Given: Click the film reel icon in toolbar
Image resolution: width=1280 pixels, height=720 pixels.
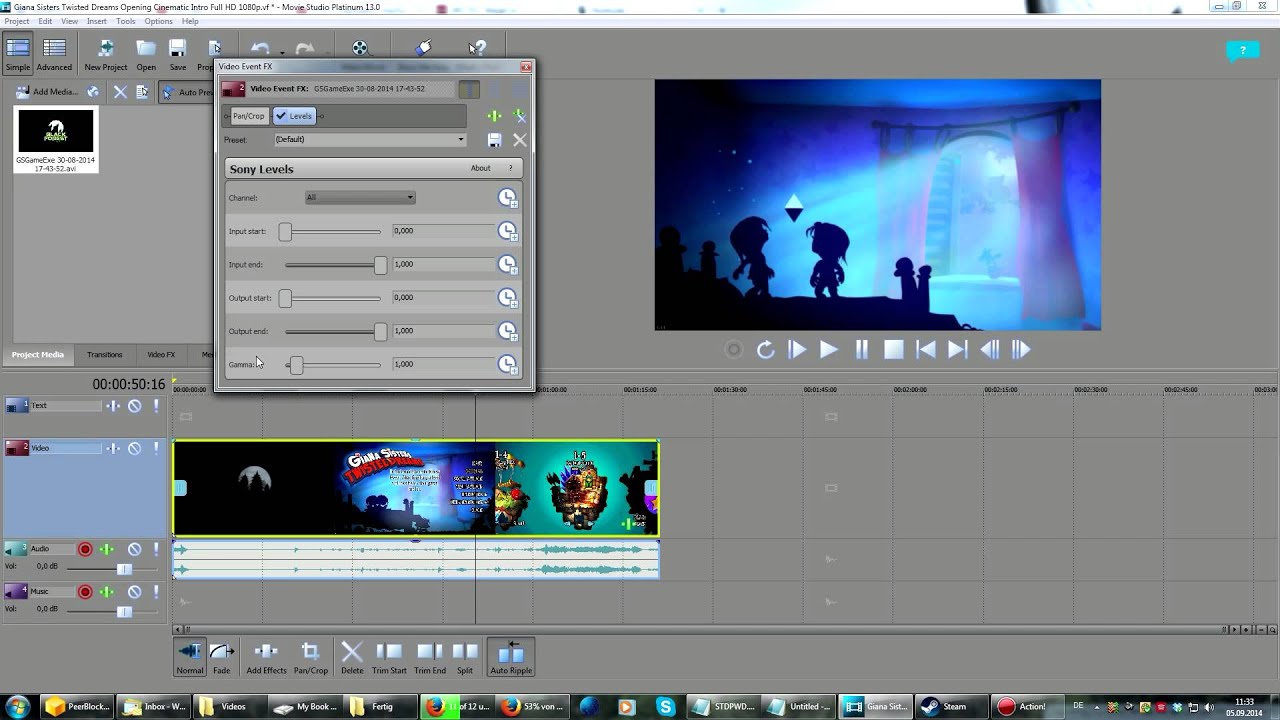Looking at the screenshot, I should click(360, 48).
